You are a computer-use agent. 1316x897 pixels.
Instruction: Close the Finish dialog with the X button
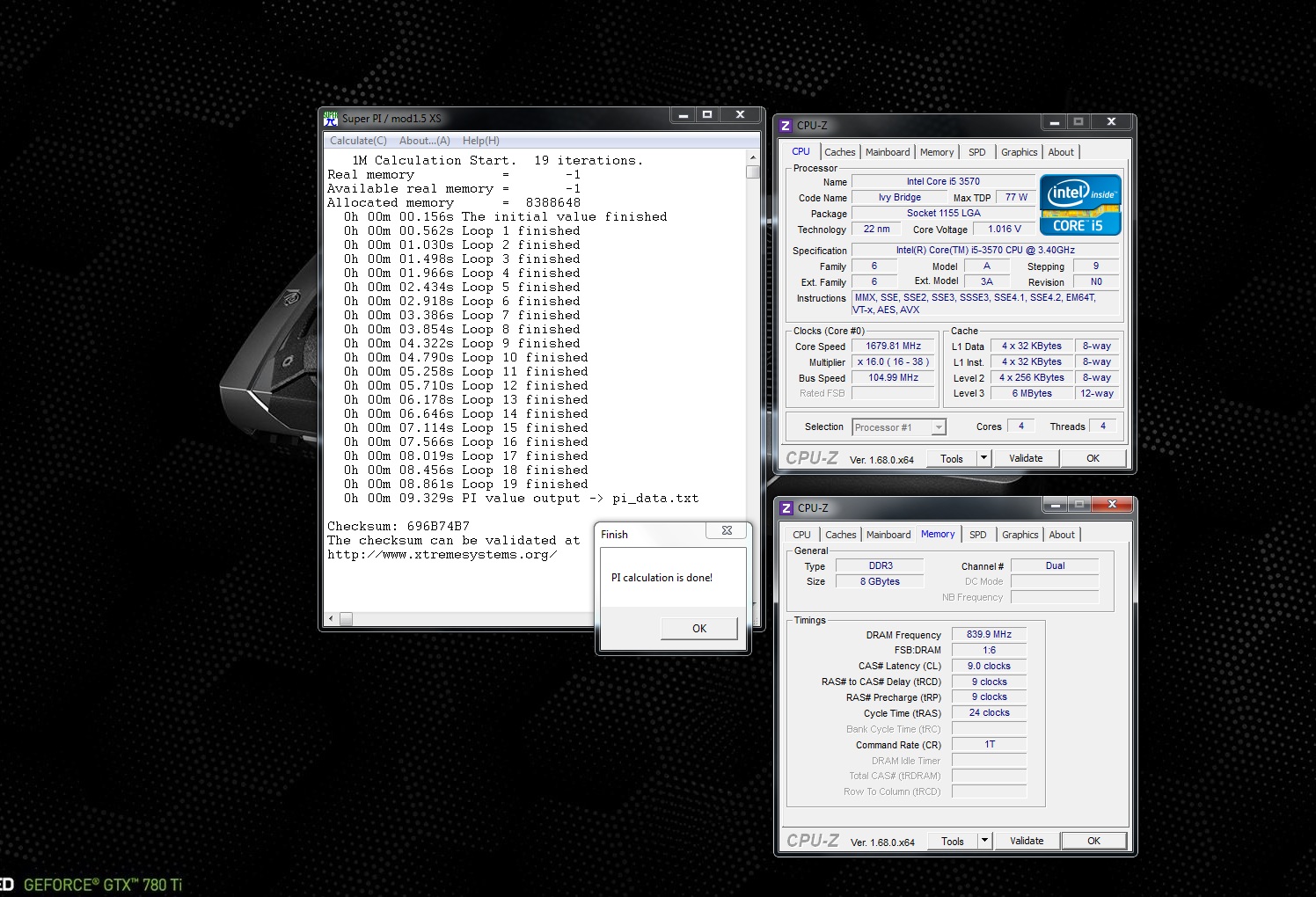[727, 530]
